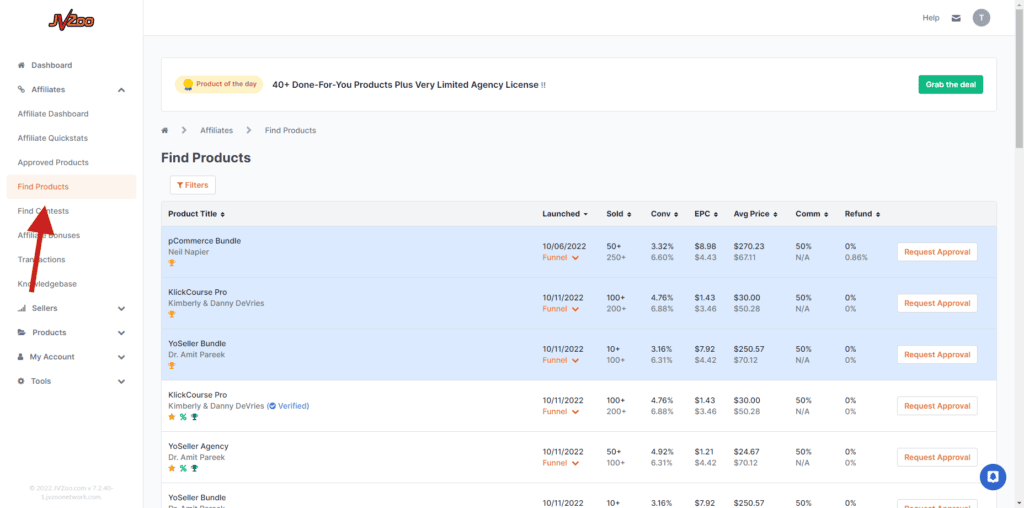Image resolution: width=1024 pixels, height=508 pixels.
Task: Sort by EPC column
Action: (x=706, y=214)
